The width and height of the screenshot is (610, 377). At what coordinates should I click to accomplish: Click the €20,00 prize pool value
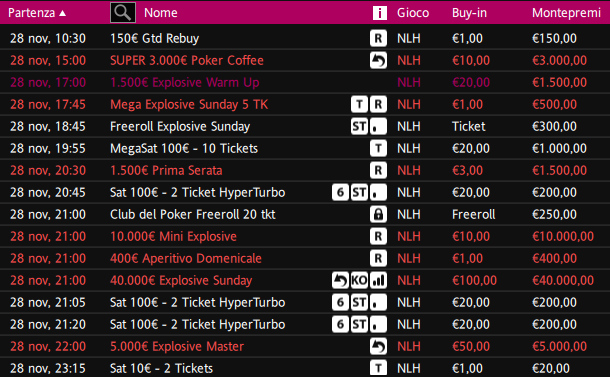point(550,368)
